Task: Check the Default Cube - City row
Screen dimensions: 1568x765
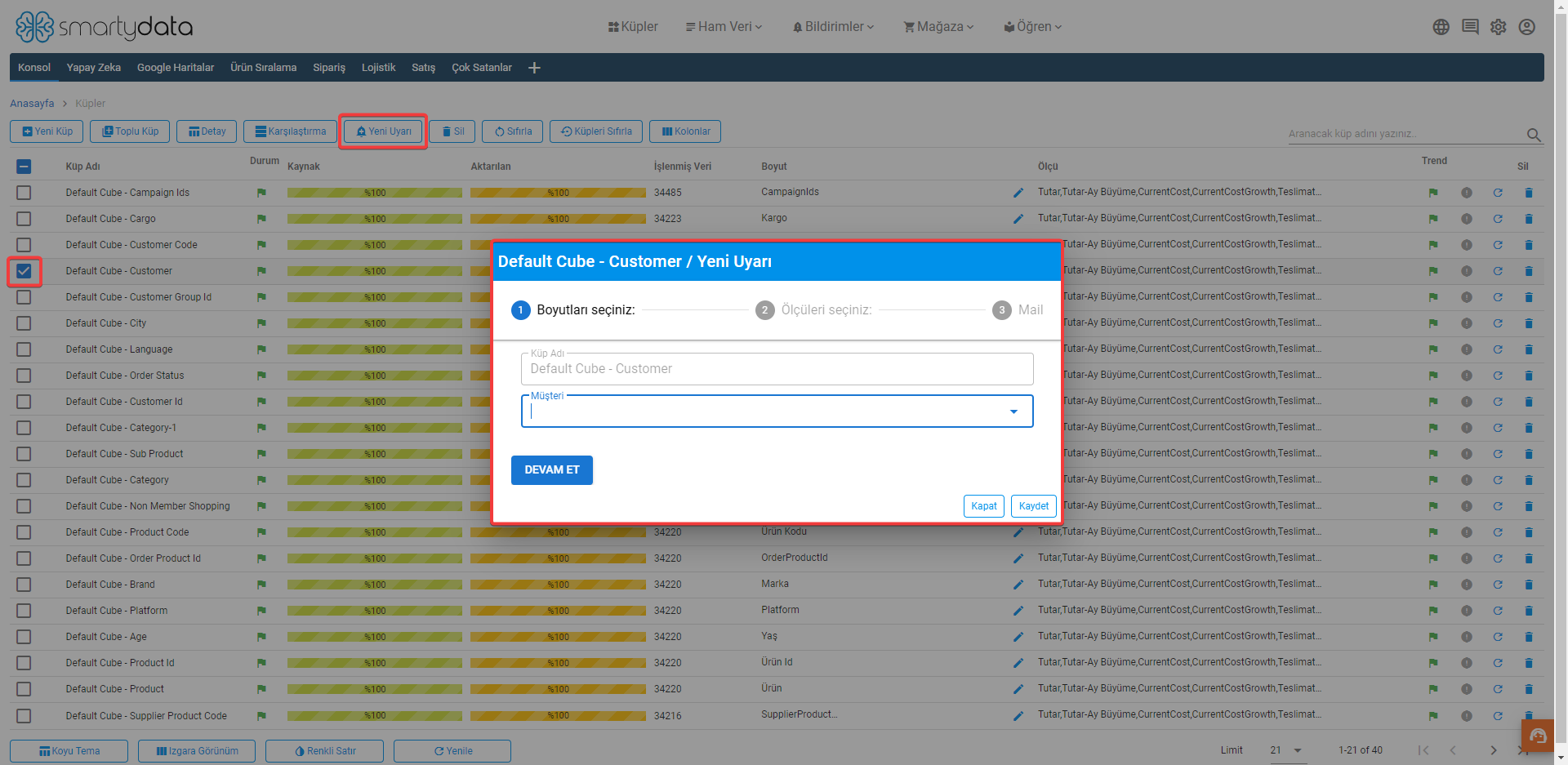Action: pyautogui.click(x=24, y=323)
